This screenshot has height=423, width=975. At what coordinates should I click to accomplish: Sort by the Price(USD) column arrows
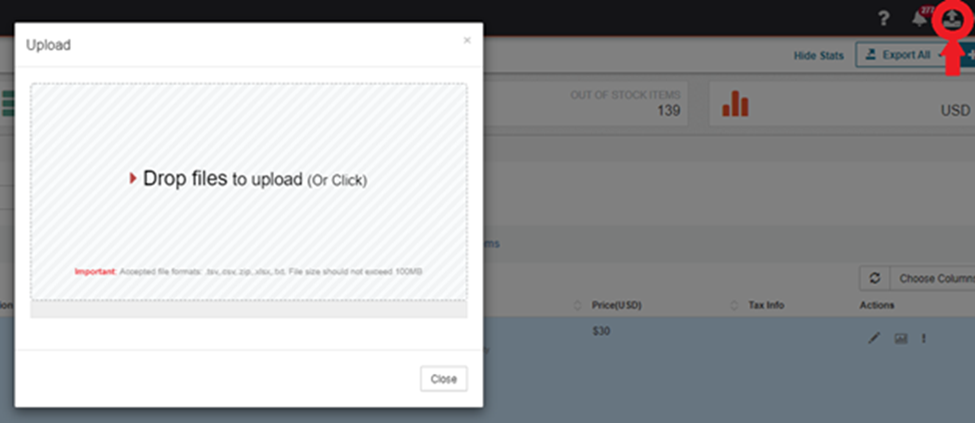[x=577, y=305]
